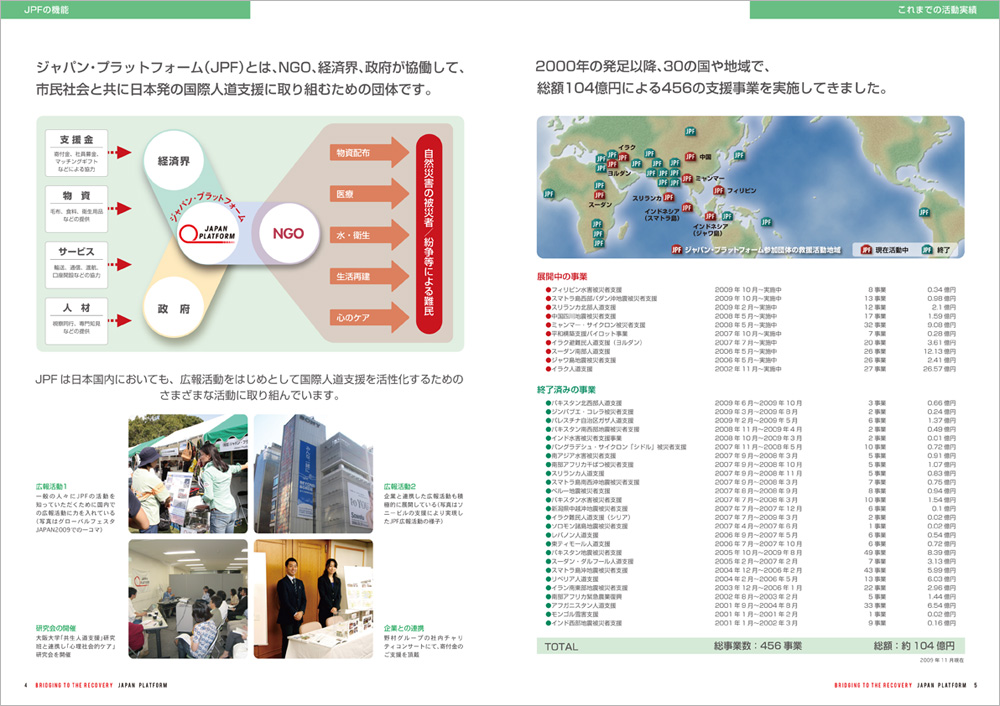Click 総事業数：456 事業 in TOTAL bar
Viewport: 1000px width, 706px height.
coord(758,646)
